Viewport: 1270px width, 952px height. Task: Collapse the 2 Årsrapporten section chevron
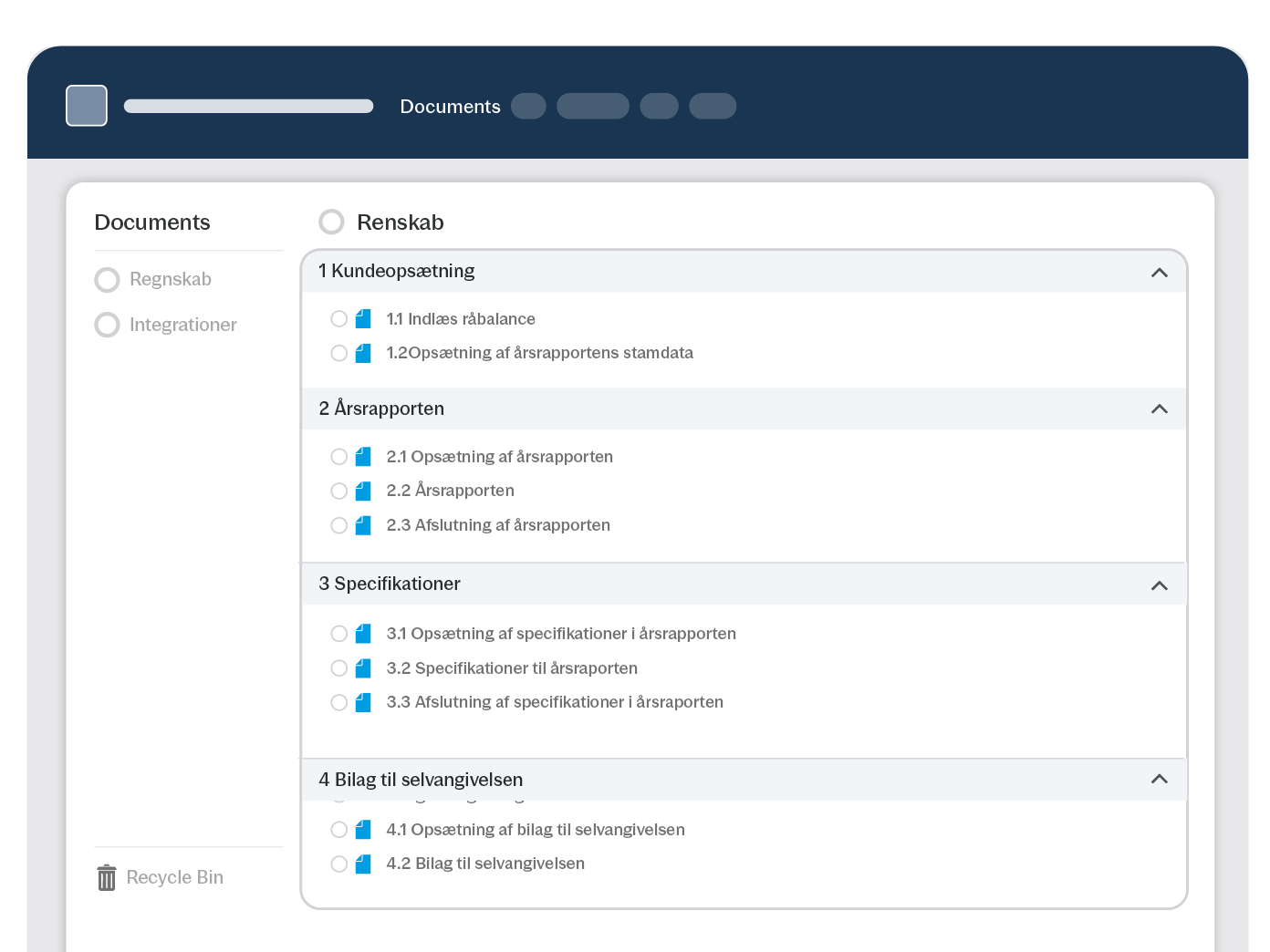(x=1159, y=409)
